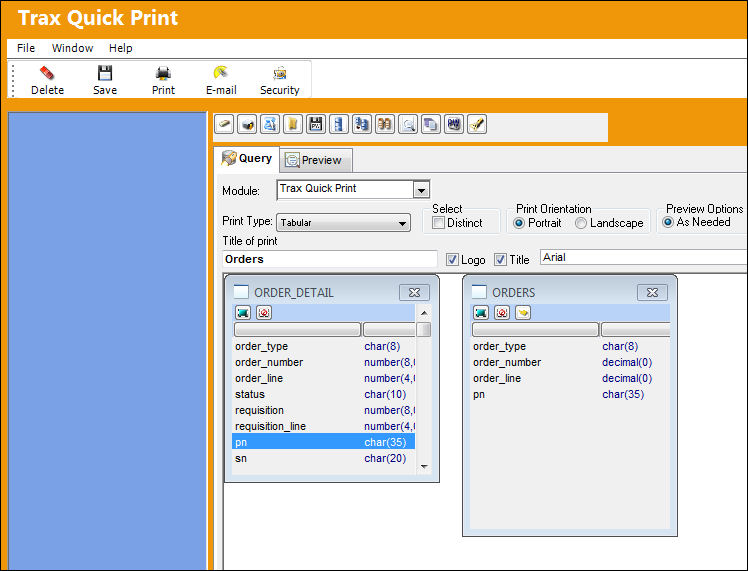Click the small eraser icon in query toolbar
The height and width of the screenshot is (571, 748).
[224, 125]
